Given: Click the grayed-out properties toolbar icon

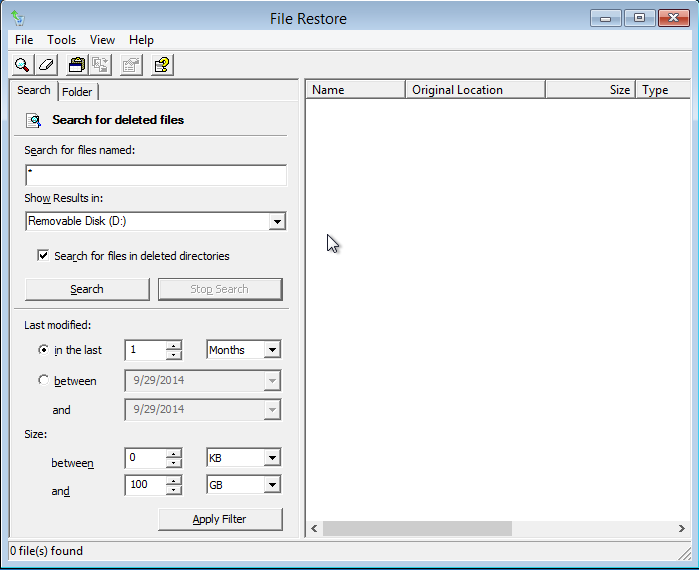Looking at the screenshot, I should (x=131, y=65).
